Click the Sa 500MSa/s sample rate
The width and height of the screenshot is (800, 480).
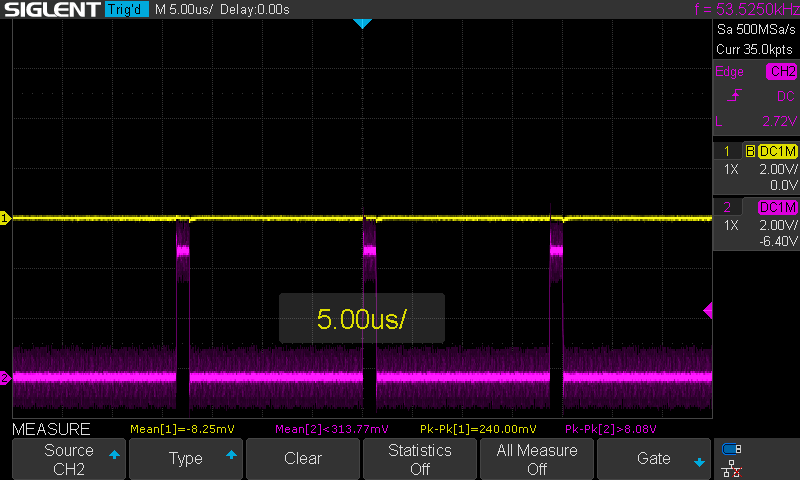coord(756,29)
